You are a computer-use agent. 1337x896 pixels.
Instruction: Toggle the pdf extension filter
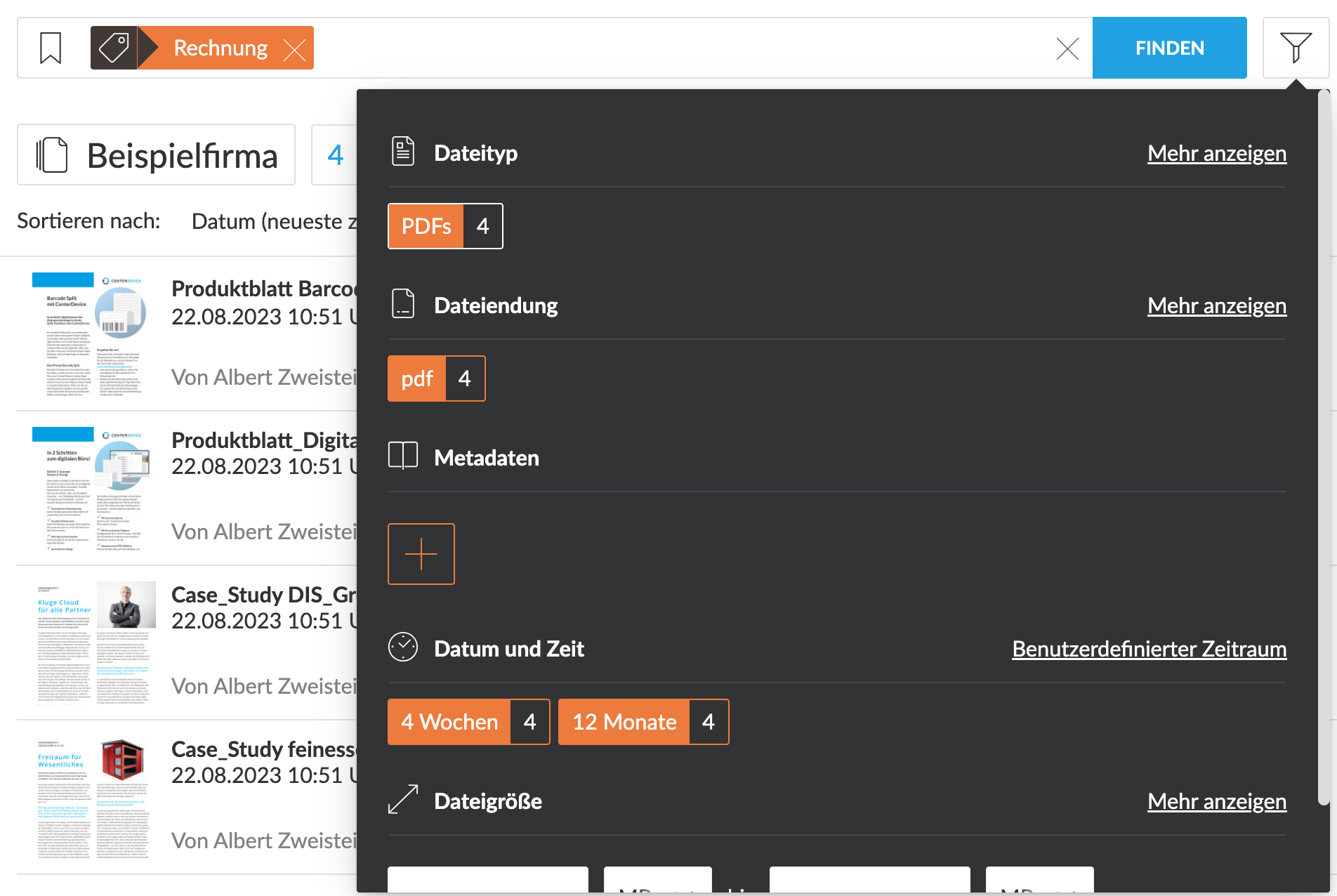pos(436,378)
